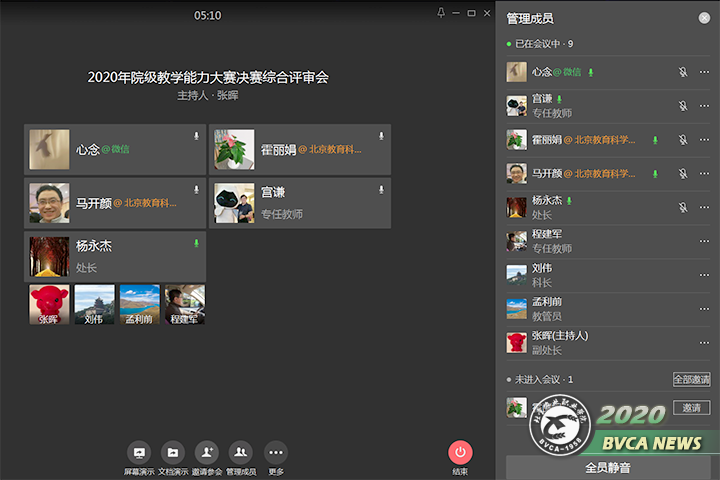This screenshot has height=480, width=720.
Task: Start 屏幕演示 screen sharing
Action: click(x=139, y=452)
